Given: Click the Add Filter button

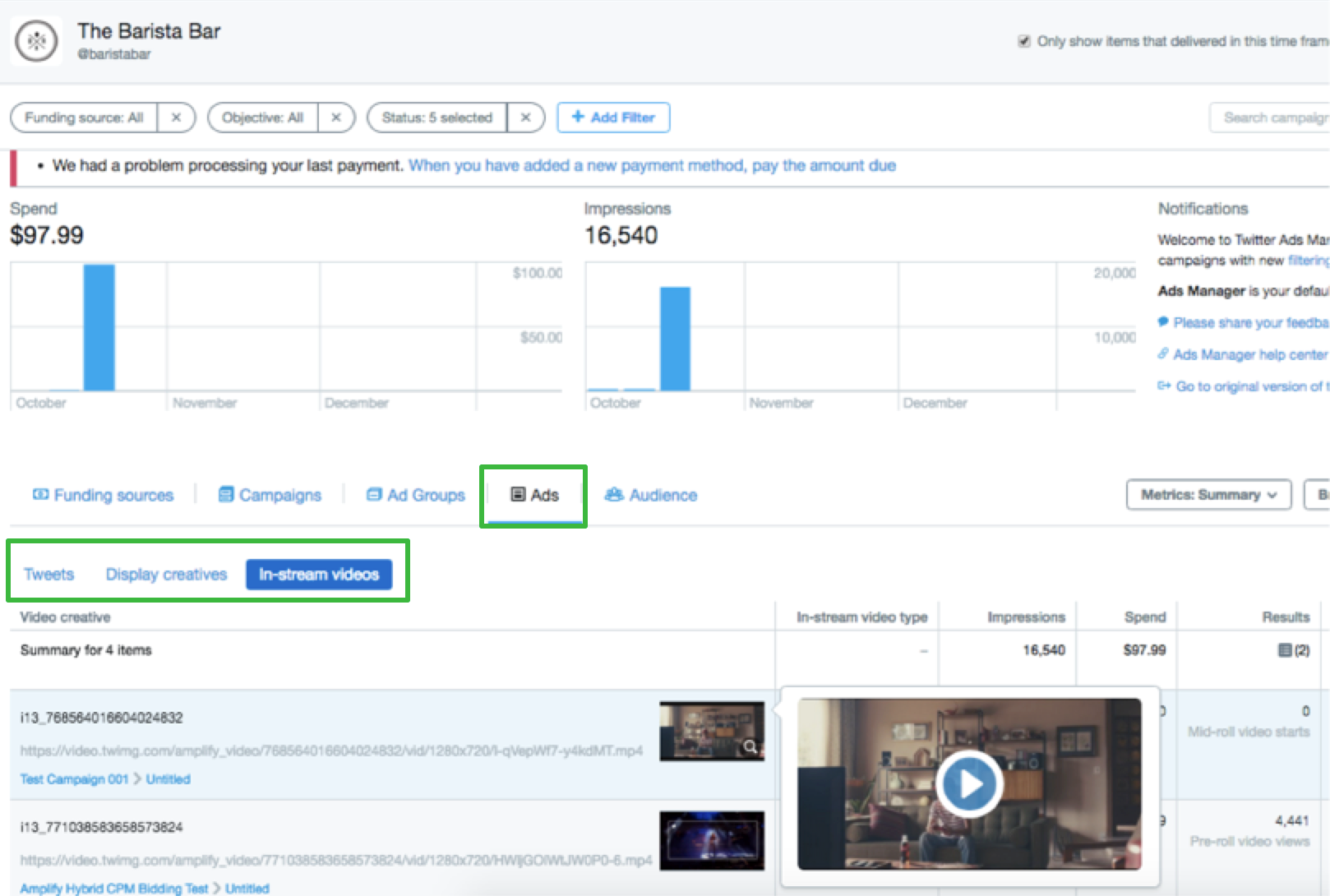Looking at the screenshot, I should pos(613,118).
